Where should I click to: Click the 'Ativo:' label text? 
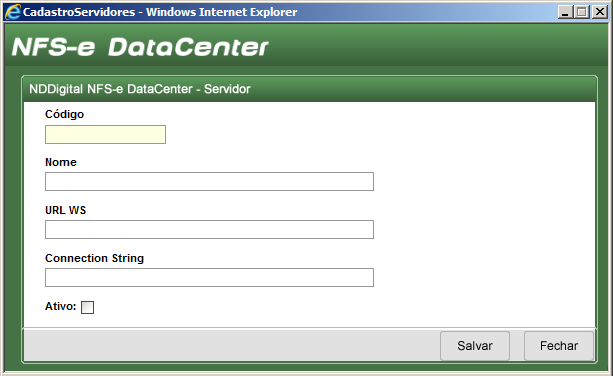point(61,306)
